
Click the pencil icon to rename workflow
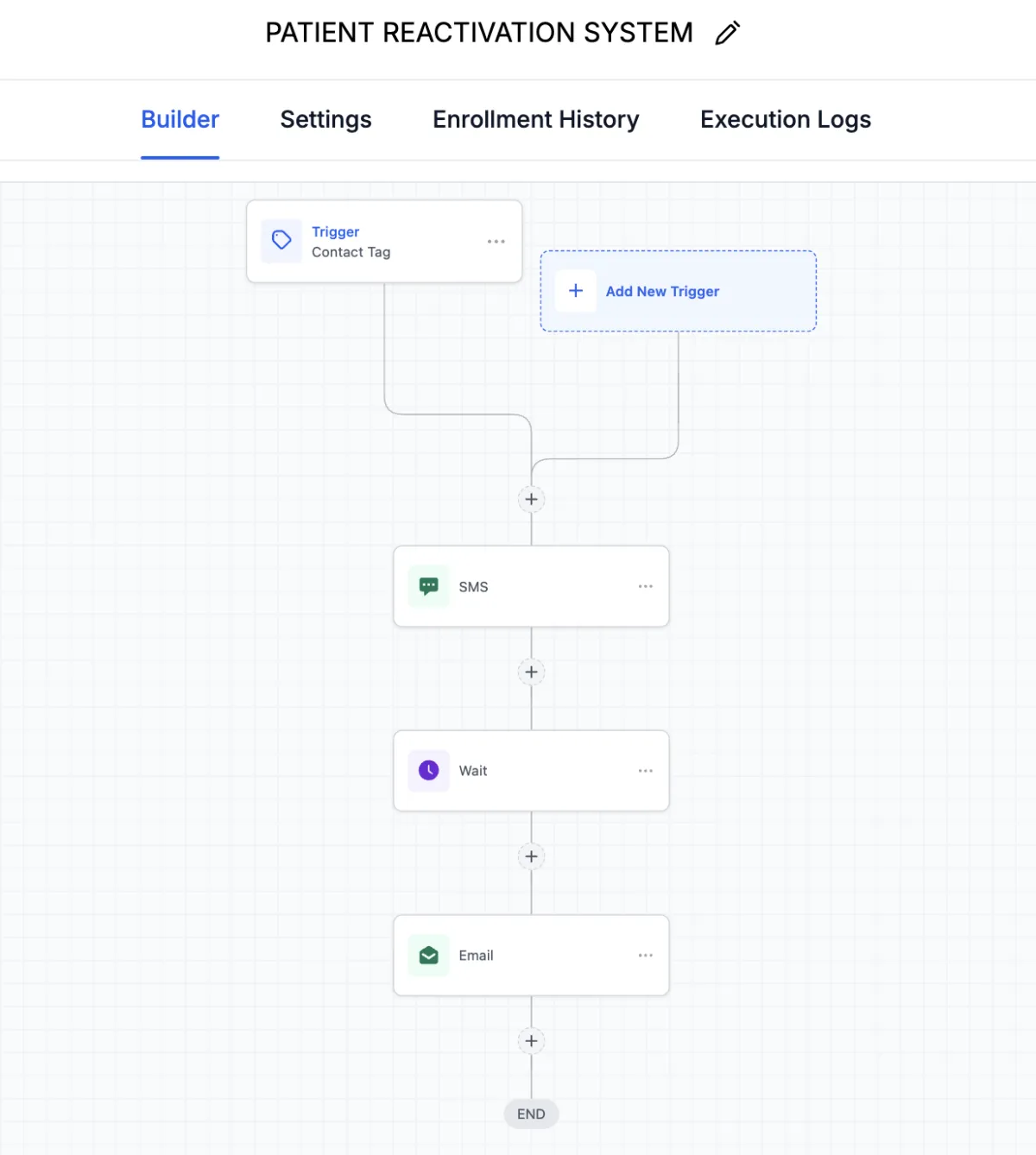pyautogui.click(x=728, y=34)
